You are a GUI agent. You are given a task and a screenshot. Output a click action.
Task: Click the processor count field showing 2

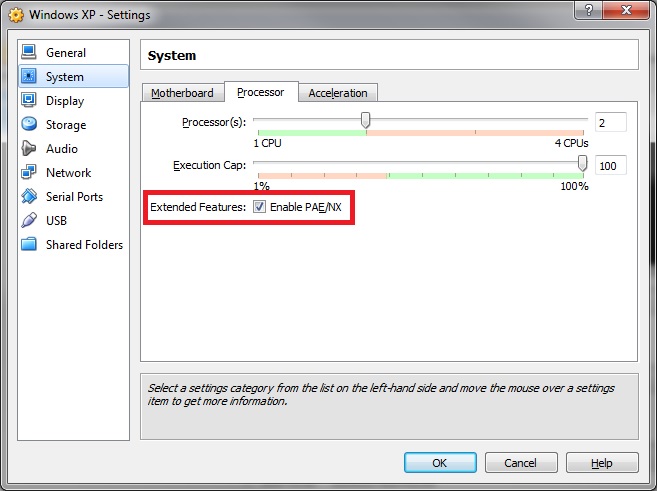coord(610,123)
